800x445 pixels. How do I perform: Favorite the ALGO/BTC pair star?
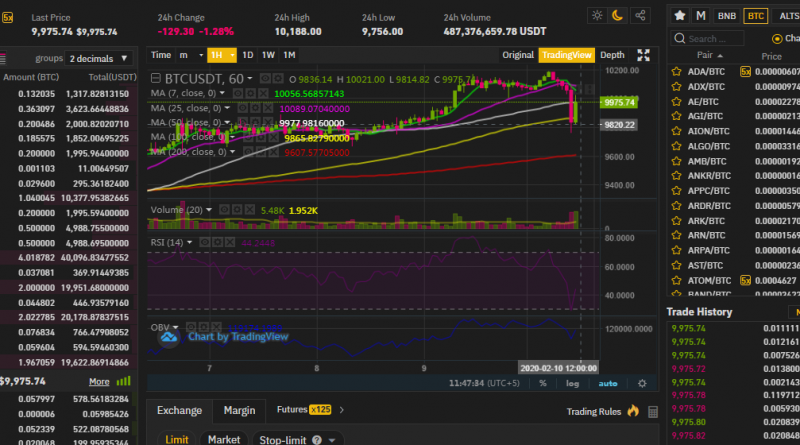click(677, 146)
